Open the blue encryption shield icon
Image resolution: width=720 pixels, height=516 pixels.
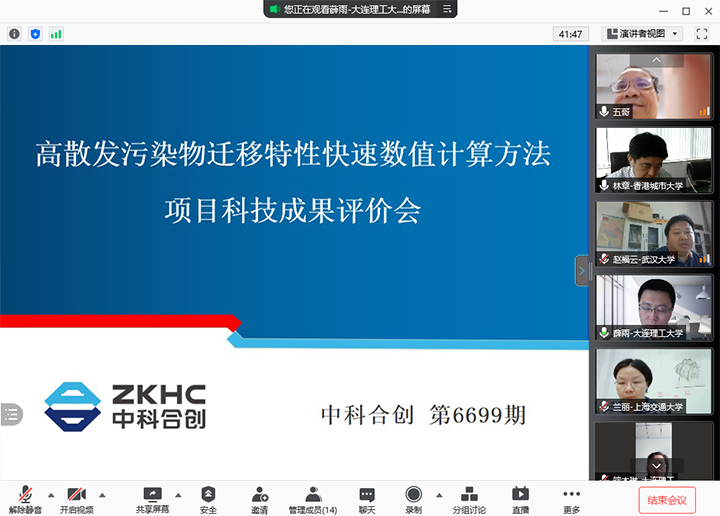pos(35,34)
